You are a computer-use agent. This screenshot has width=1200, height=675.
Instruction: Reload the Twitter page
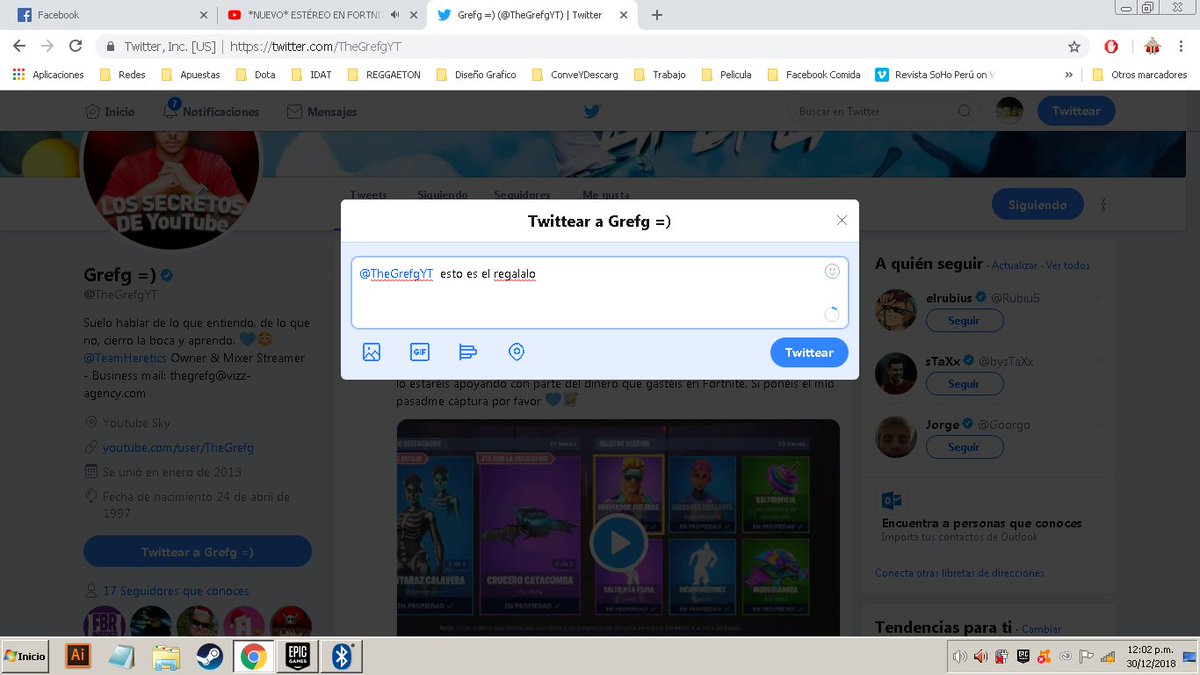[x=75, y=46]
